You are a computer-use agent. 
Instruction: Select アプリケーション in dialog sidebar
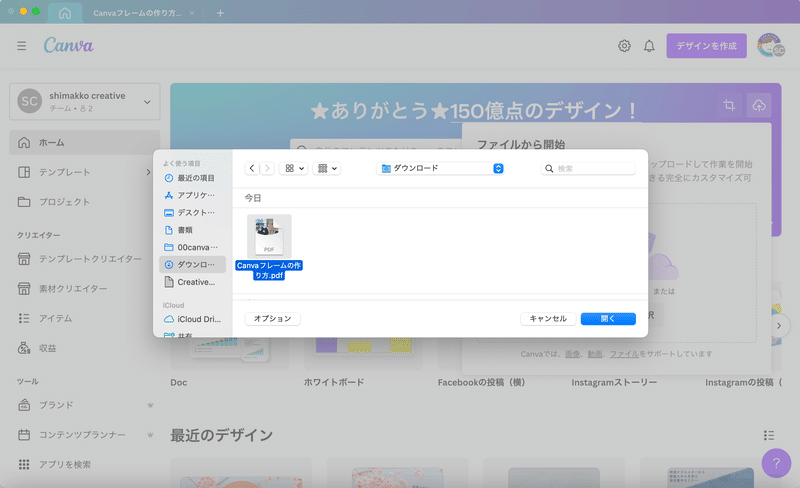coord(192,195)
